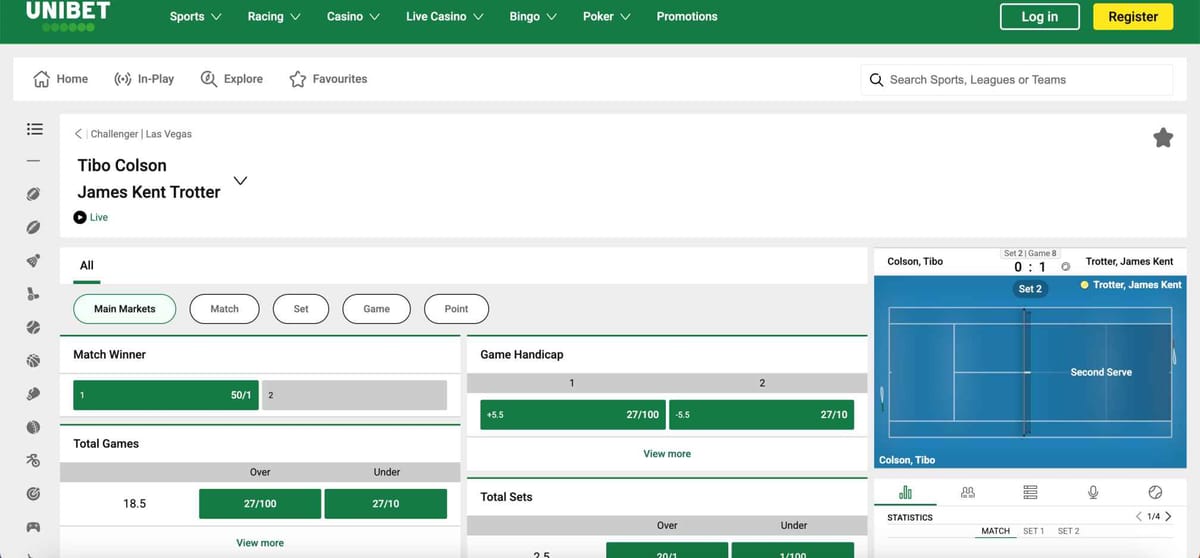Open the Live Casino dropdown menu
Viewport: 1200px width, 558px height.
(x=445, y=16)
